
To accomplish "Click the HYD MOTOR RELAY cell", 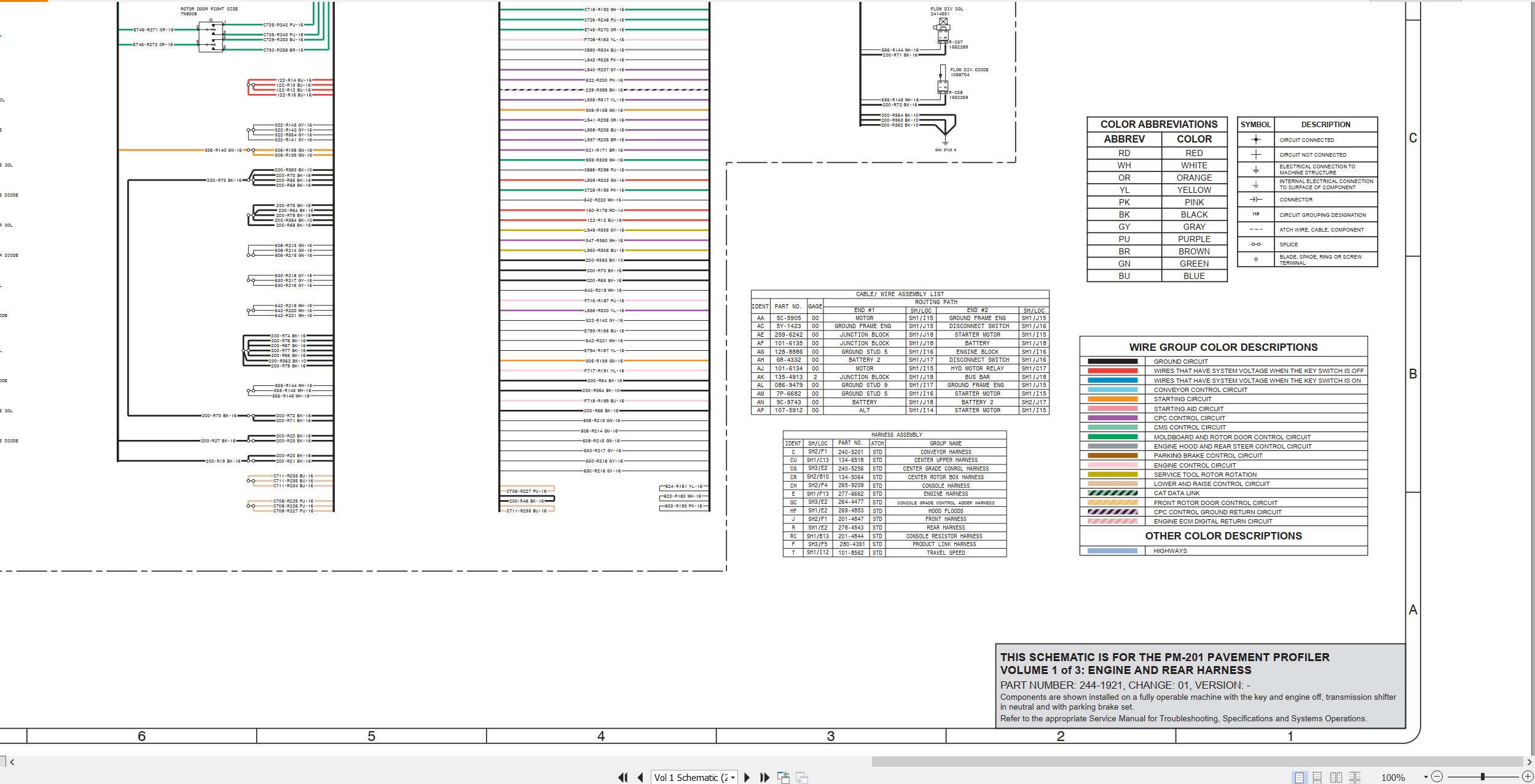I will pyautogui.click(x=977, y=369).
